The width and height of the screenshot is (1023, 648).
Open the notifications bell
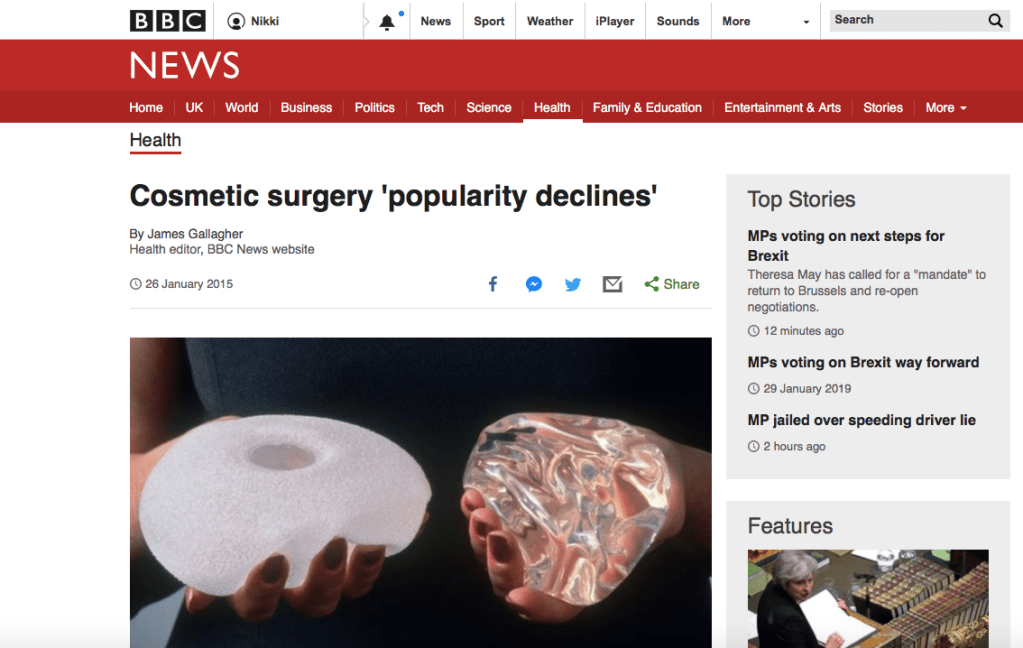[x=387, y=22]
